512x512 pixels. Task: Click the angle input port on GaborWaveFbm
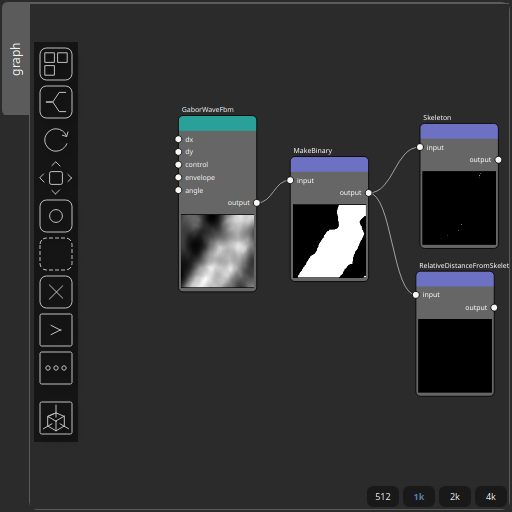[x=178, y=190]
